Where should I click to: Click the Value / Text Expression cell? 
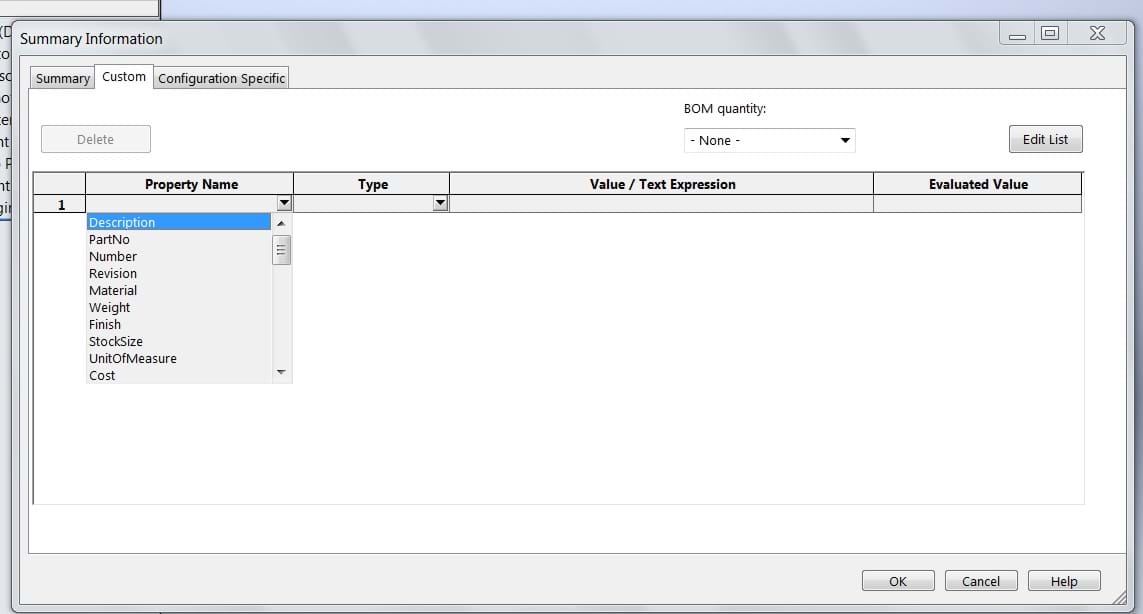tap(660, 204)
